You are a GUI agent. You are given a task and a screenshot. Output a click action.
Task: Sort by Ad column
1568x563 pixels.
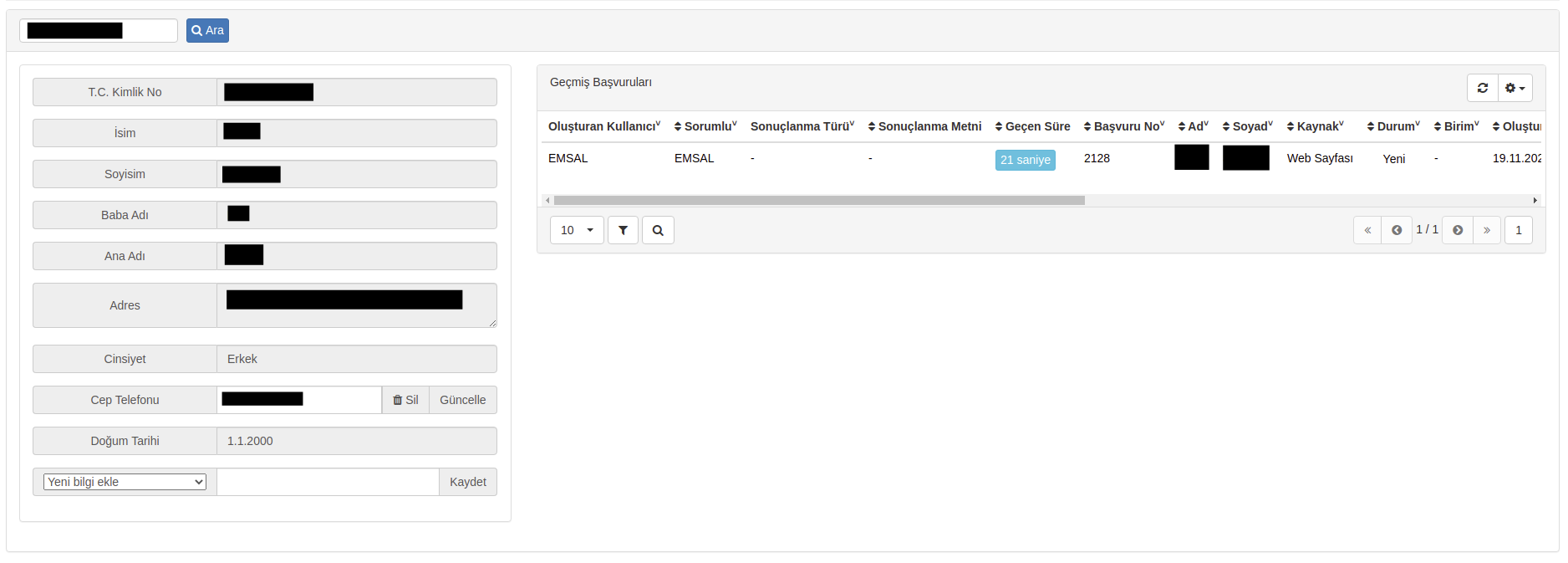pos(1193,126)
